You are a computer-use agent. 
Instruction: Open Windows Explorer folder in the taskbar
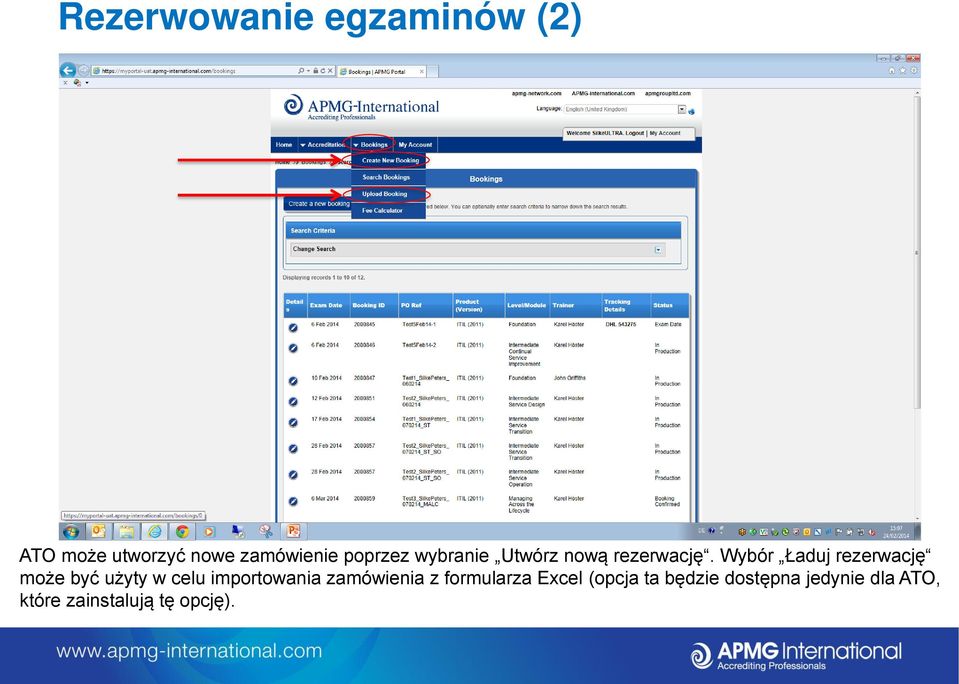127,531
